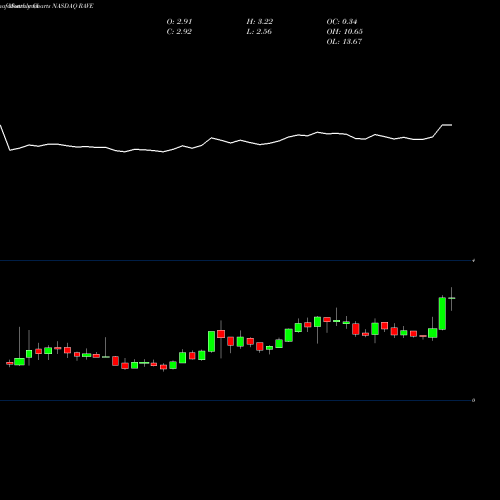Click the lower price axis label '0'
Viewport: 500px width, 500px height.
473,400
